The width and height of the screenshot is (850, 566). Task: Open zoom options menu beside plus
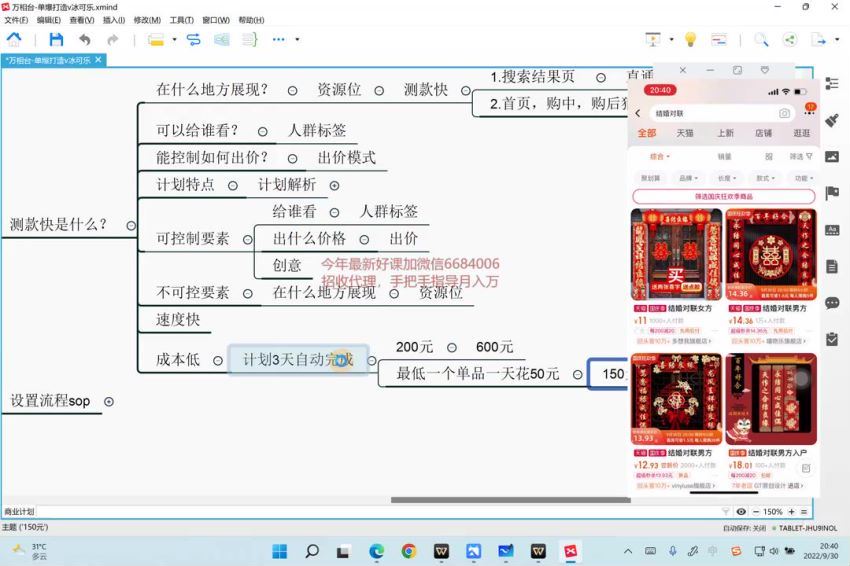[x=804, y=511]
